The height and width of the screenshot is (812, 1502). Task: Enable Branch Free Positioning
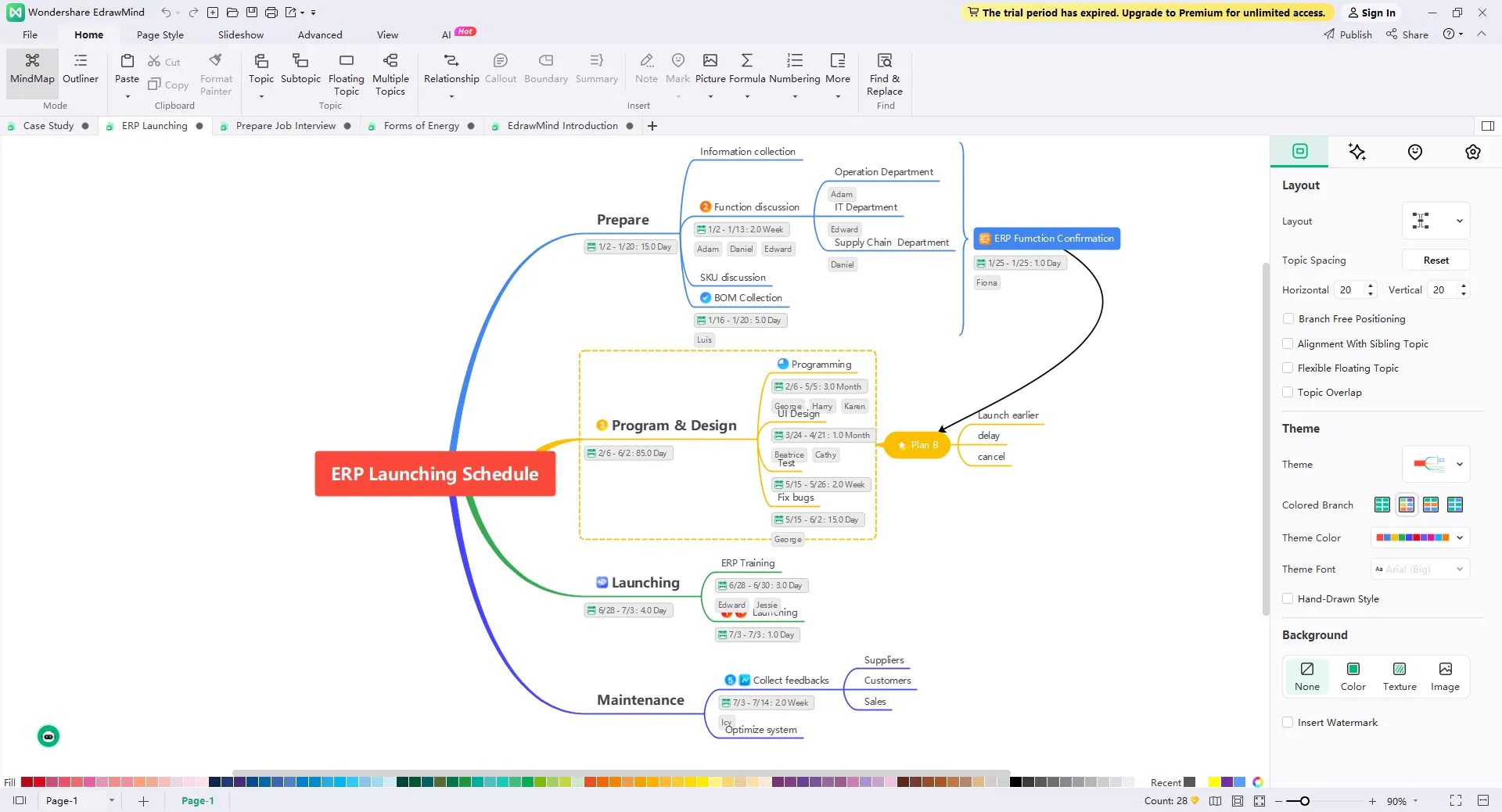point(1288,318)
